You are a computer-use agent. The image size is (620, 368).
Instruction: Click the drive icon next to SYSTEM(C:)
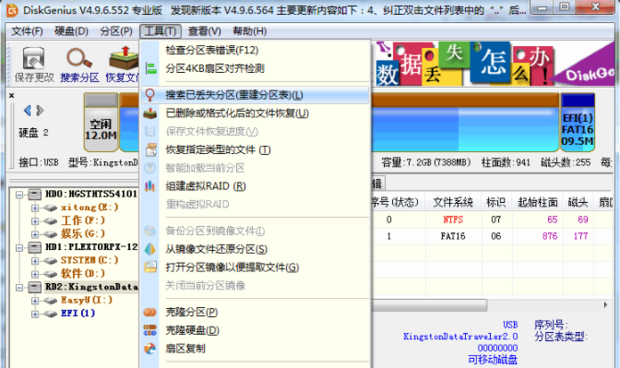(50, 260)
